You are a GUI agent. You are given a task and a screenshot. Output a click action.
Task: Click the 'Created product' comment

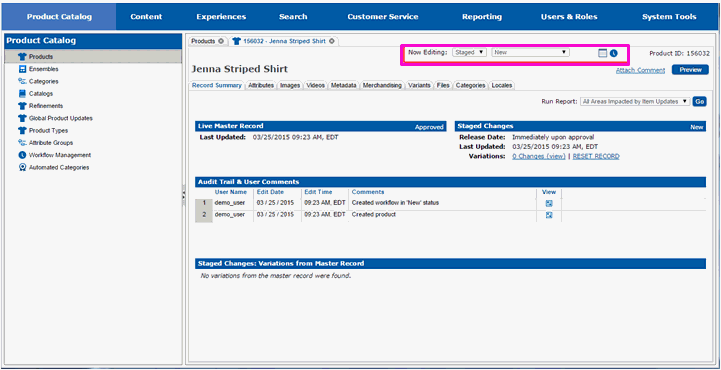(373, 215)
